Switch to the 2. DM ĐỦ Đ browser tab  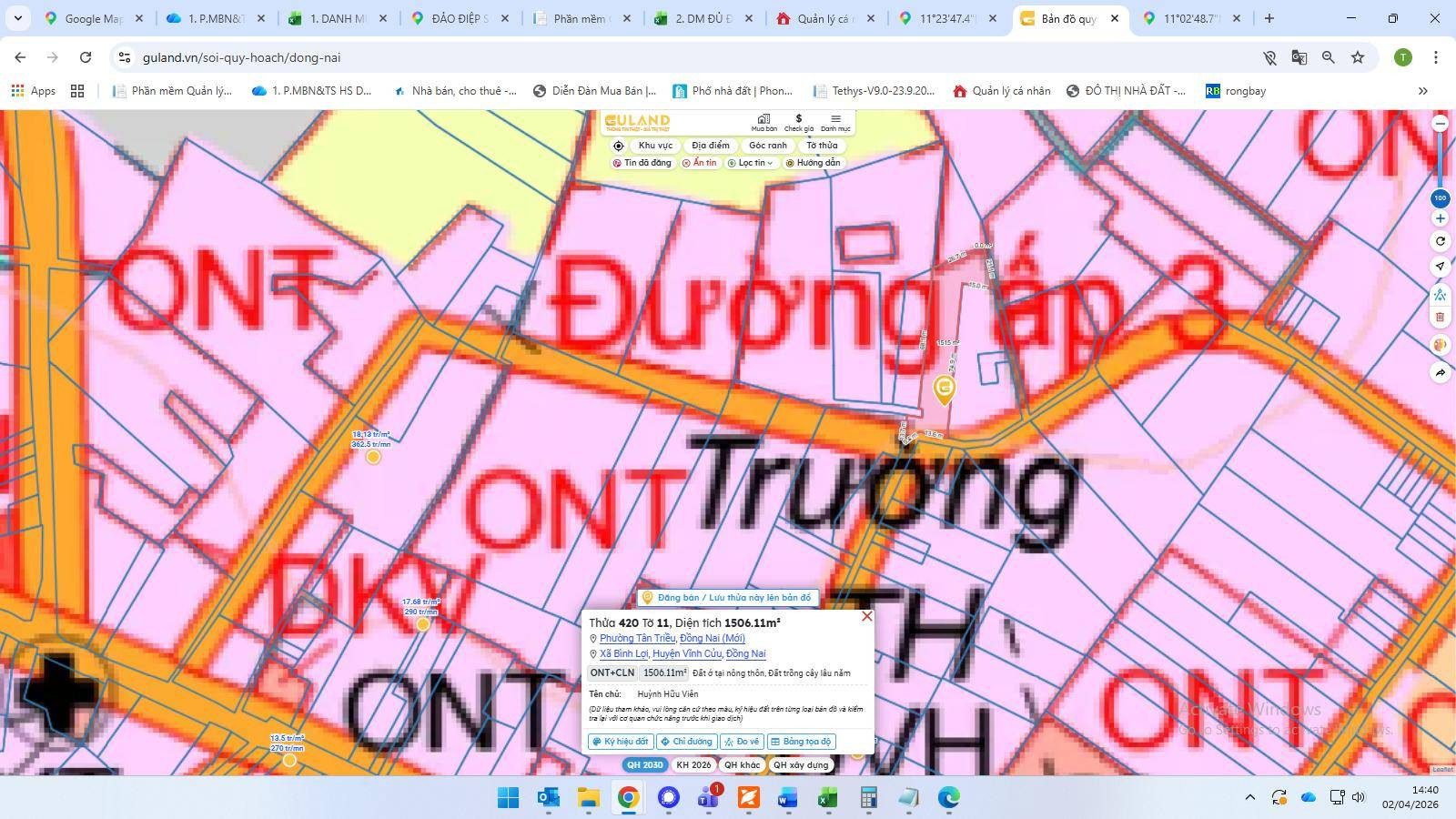703,18
